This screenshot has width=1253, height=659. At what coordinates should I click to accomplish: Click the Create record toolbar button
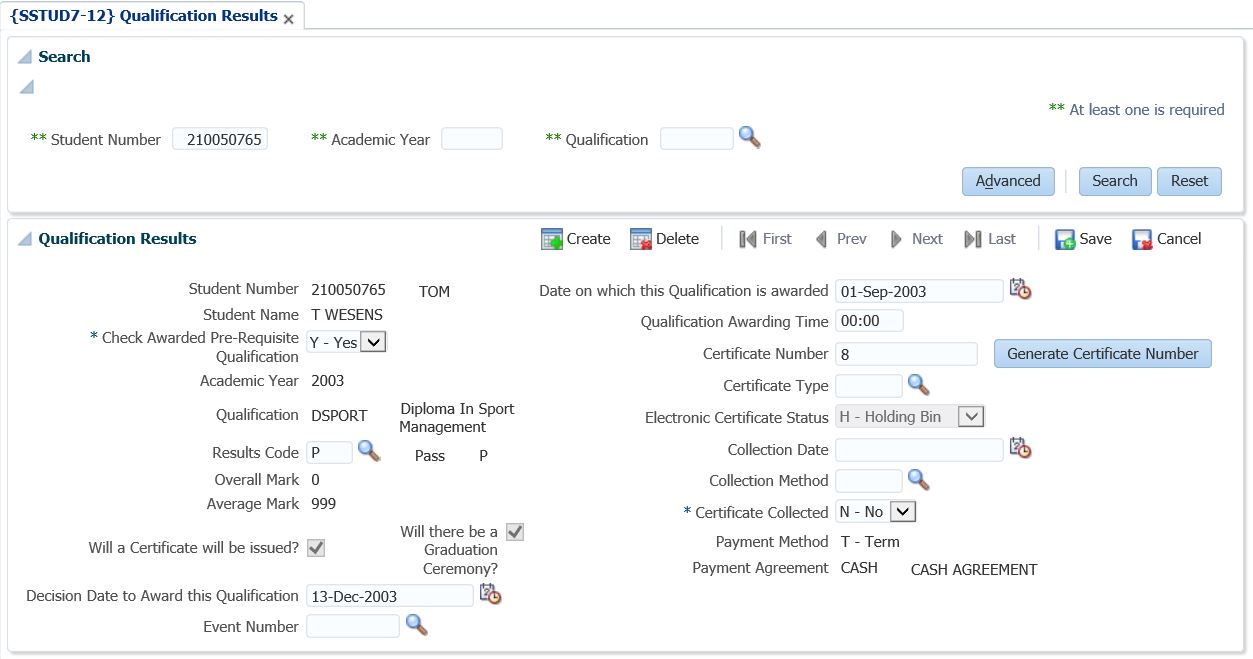[576, 239]
